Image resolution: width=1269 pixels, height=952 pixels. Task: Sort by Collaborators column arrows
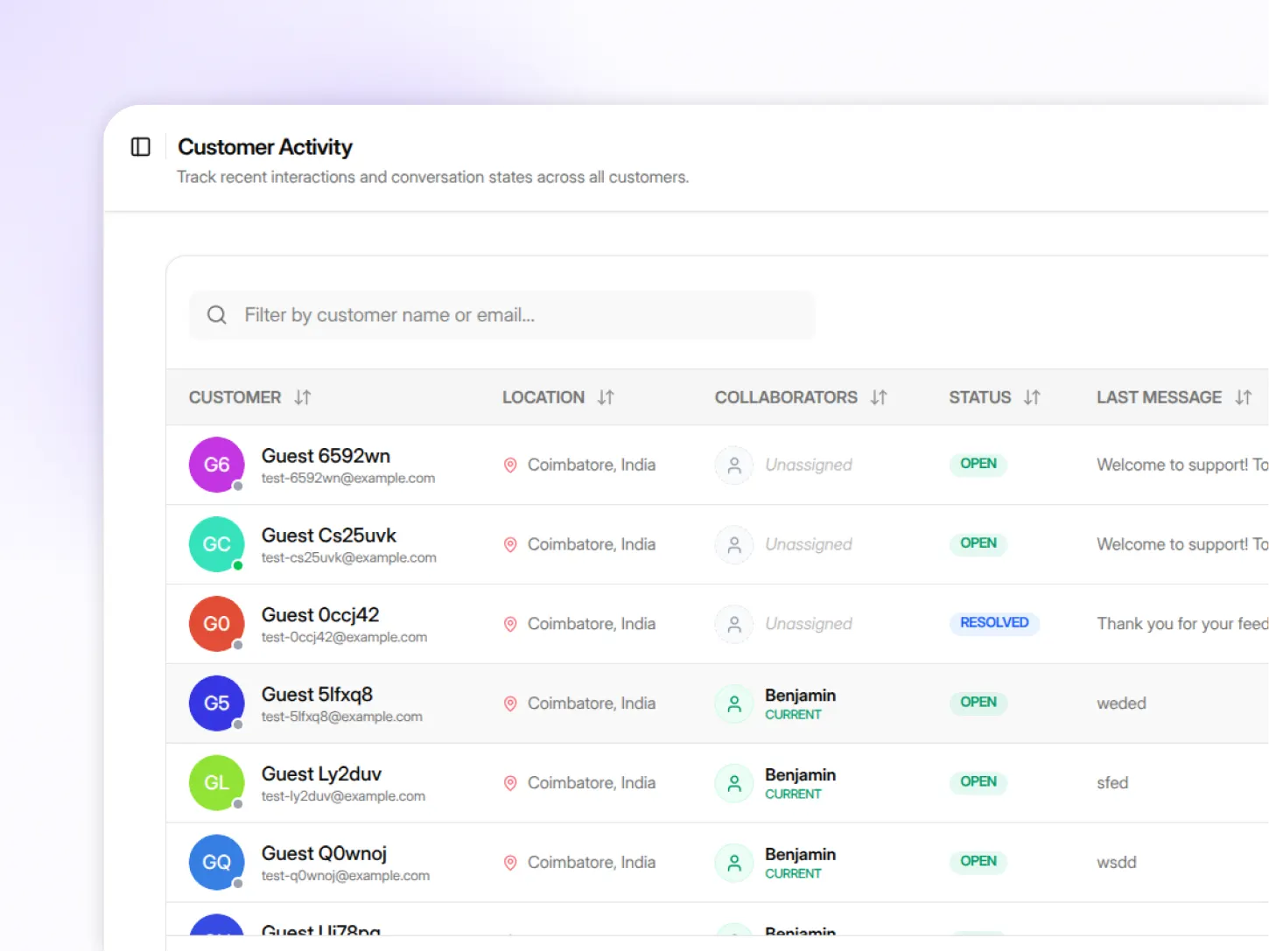pos(879,397)
